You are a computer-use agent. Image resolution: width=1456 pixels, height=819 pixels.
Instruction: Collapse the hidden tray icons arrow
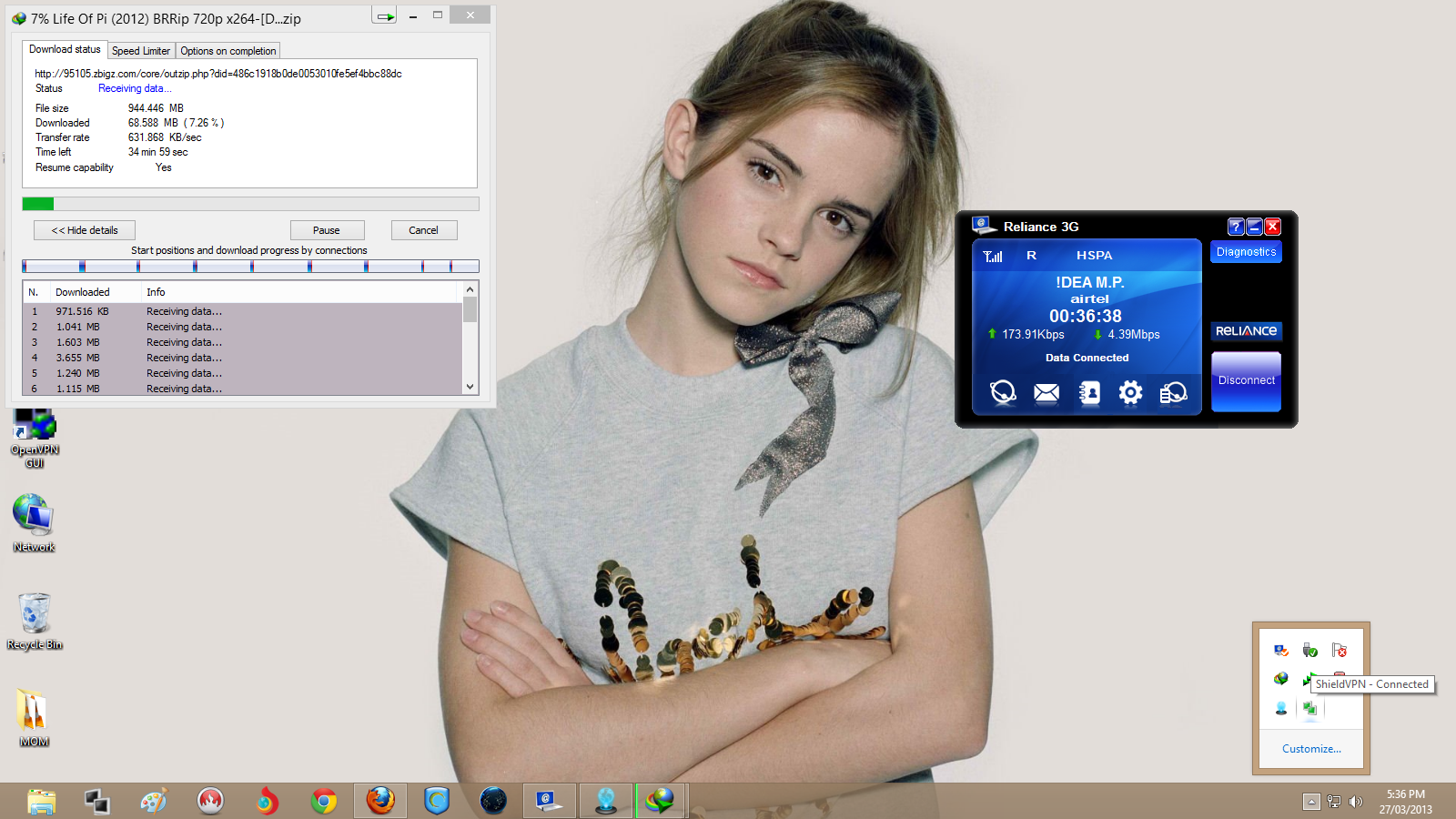(x=1311, y=802)
